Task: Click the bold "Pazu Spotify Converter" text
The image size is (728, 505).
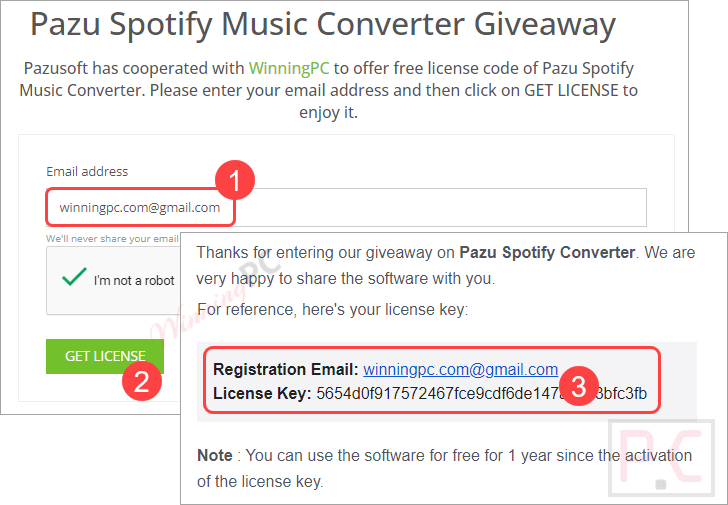Action: click(547, 252)
